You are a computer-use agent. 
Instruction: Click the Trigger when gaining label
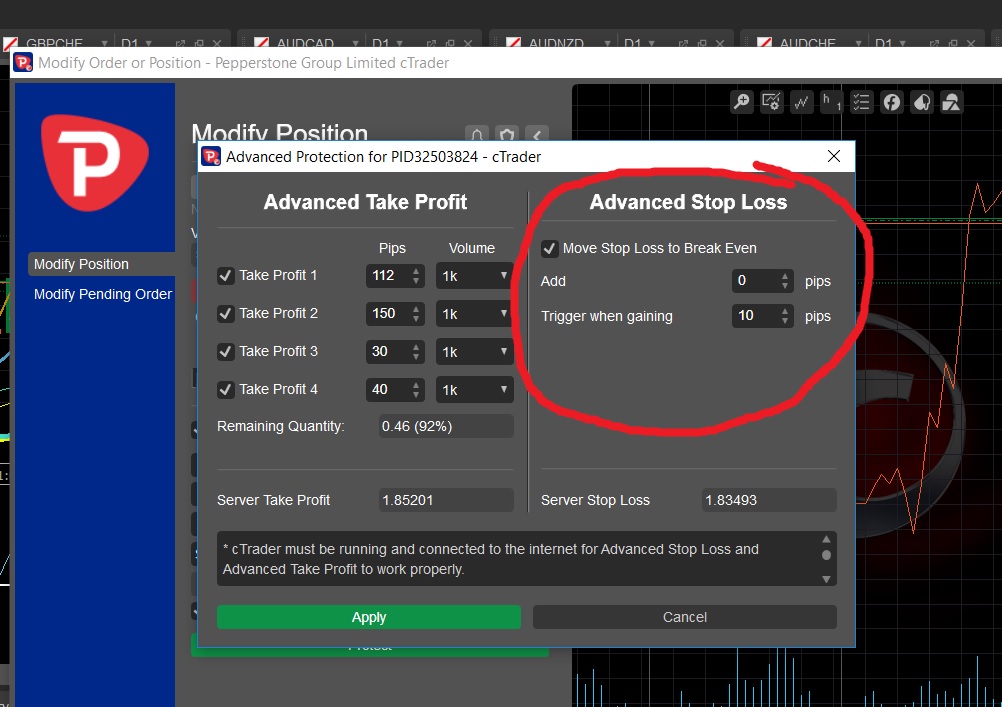[606, 316]
